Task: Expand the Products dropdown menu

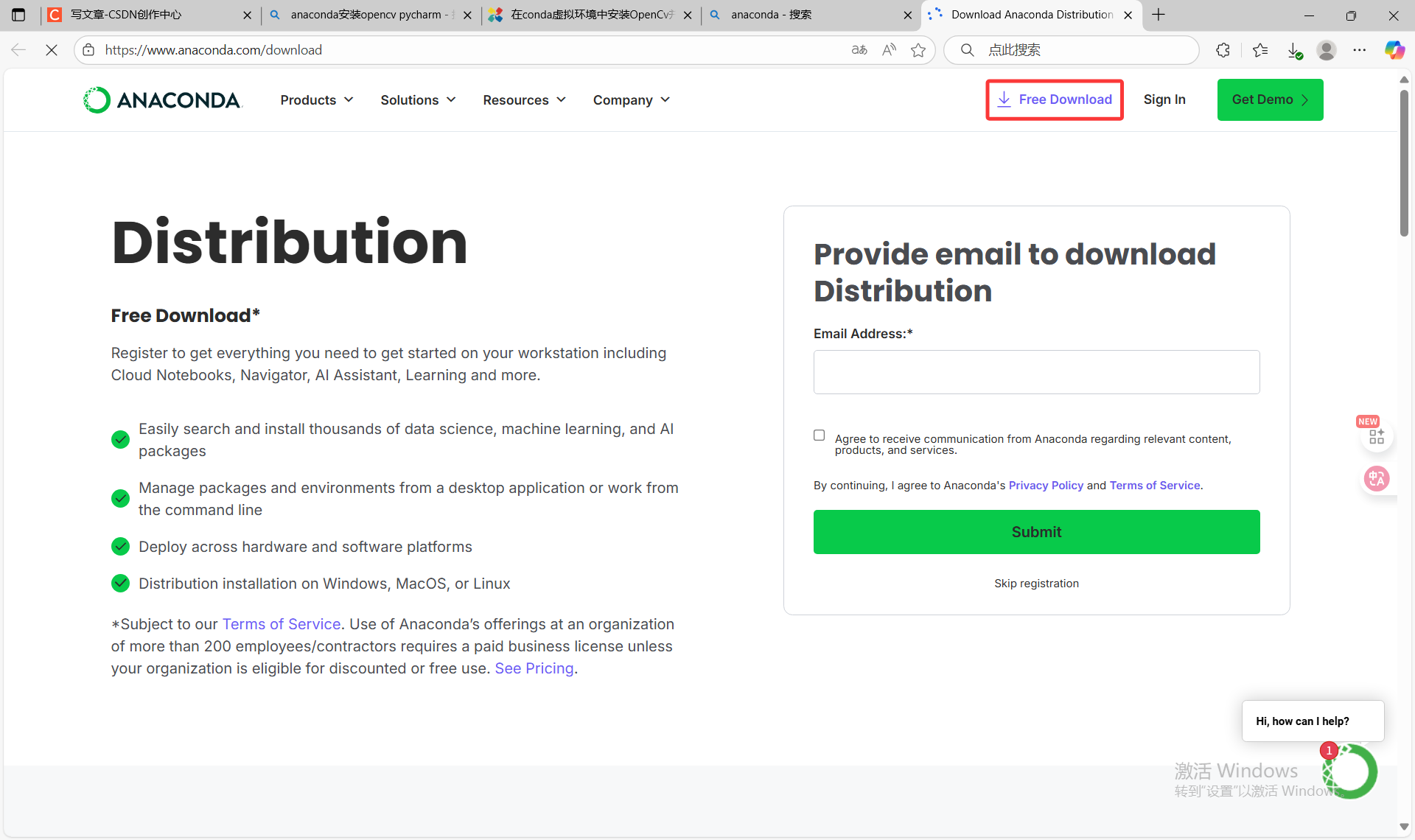Action: (x=317, y=100)
